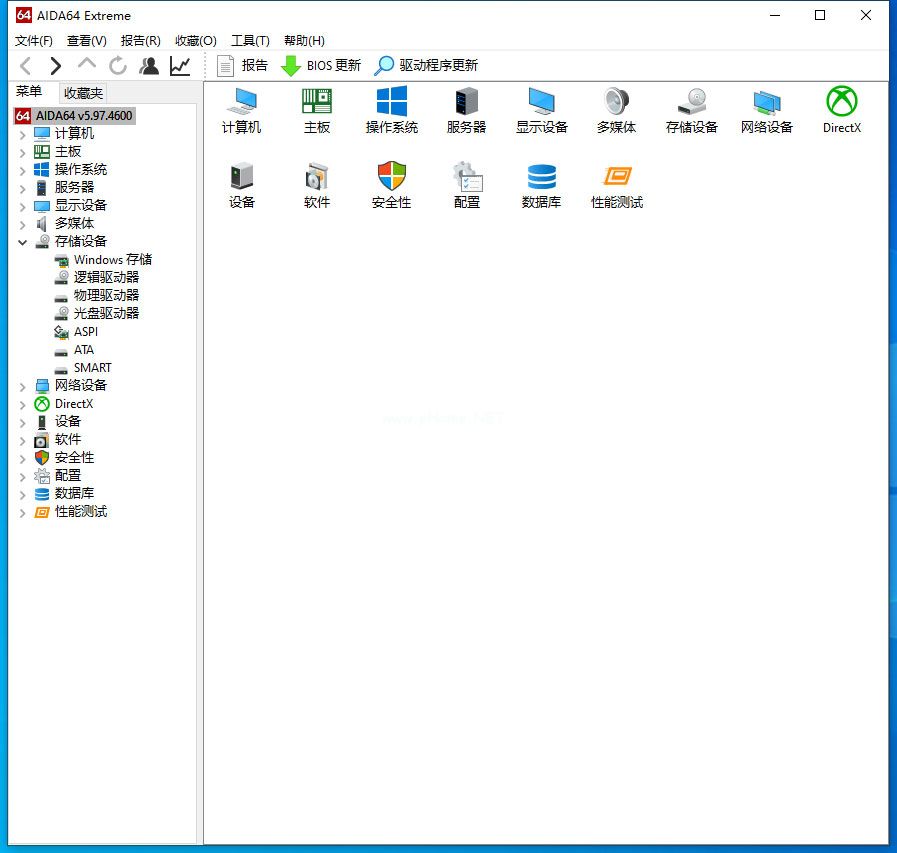The width and height of the screenshot is (897, 853).
Task: Select 物理驱动器 in the sidebar tree
Action: [106, 296]
